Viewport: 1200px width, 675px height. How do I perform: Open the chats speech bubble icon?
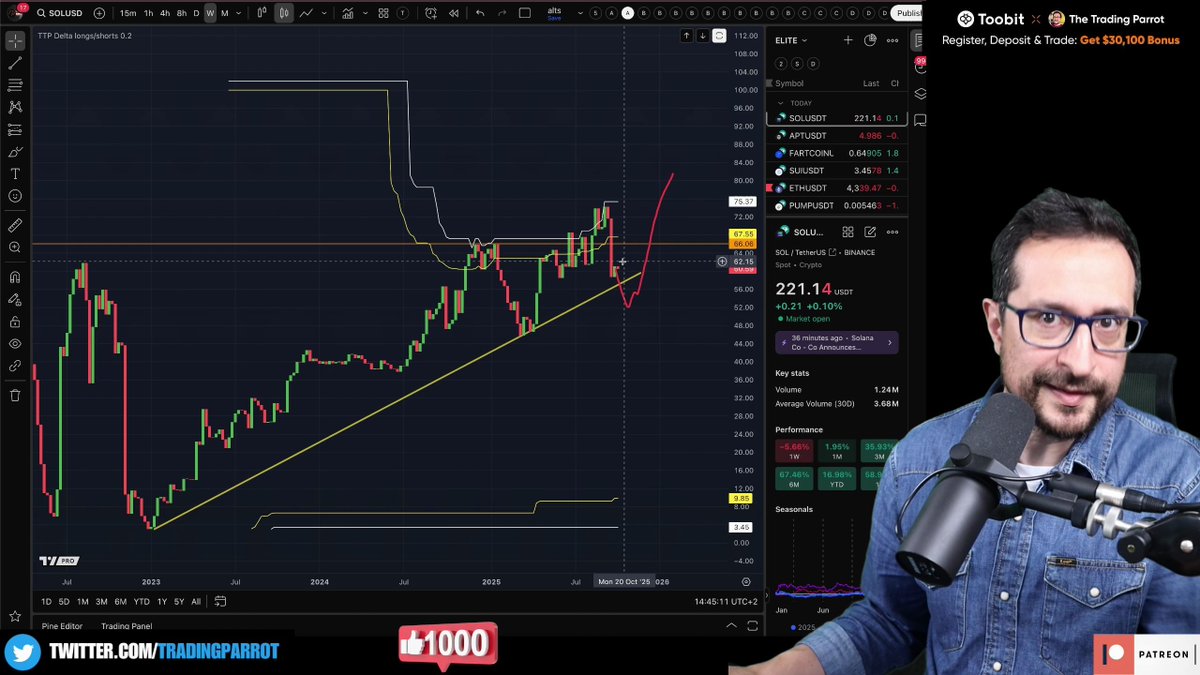point(919,120)
